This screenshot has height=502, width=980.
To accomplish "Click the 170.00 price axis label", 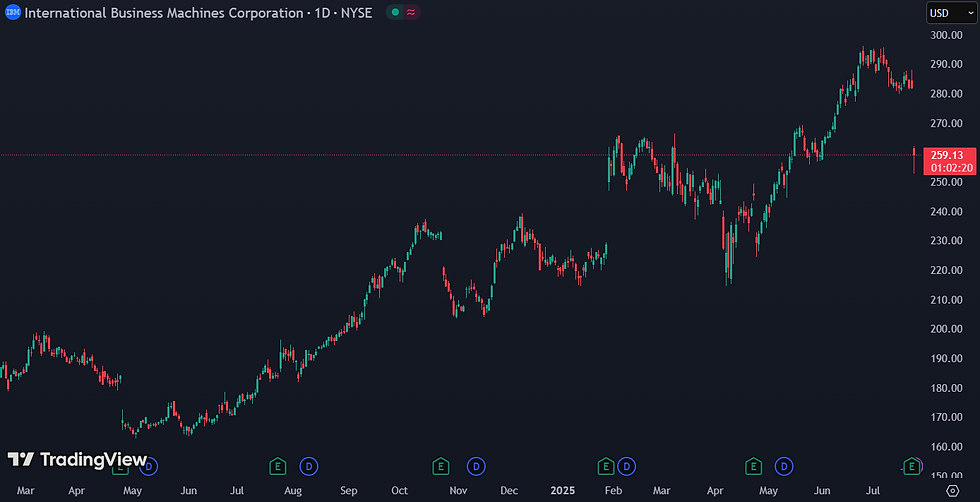I will point(946,417).
